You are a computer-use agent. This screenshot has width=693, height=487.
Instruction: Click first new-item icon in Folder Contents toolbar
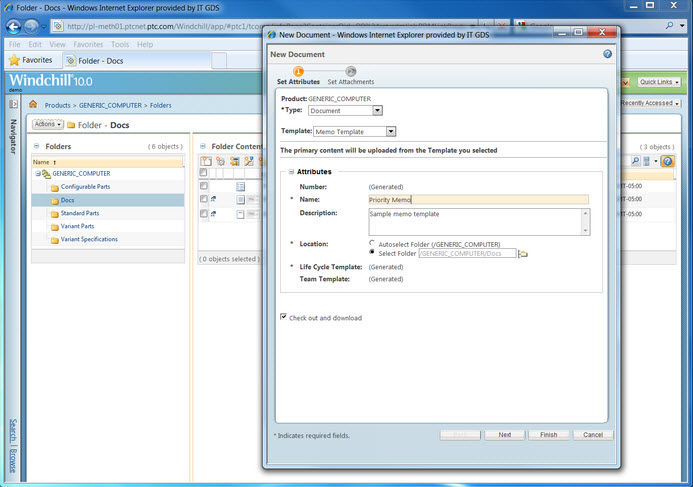206,161
